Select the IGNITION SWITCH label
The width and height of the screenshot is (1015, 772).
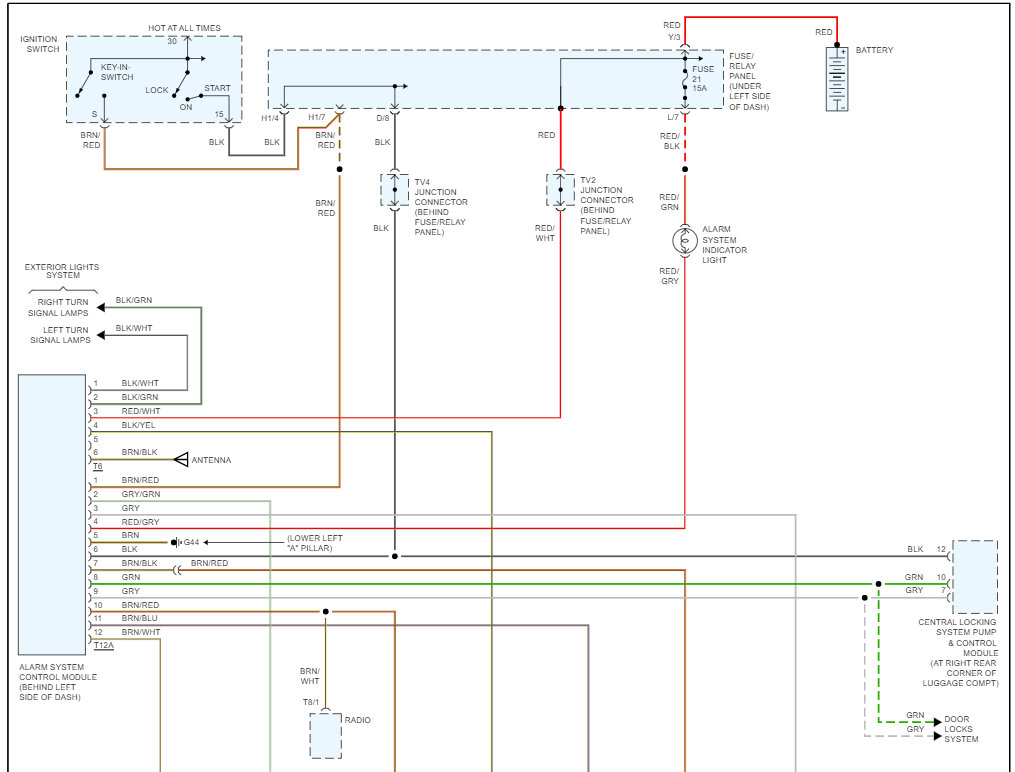click(x=39, y=44)
